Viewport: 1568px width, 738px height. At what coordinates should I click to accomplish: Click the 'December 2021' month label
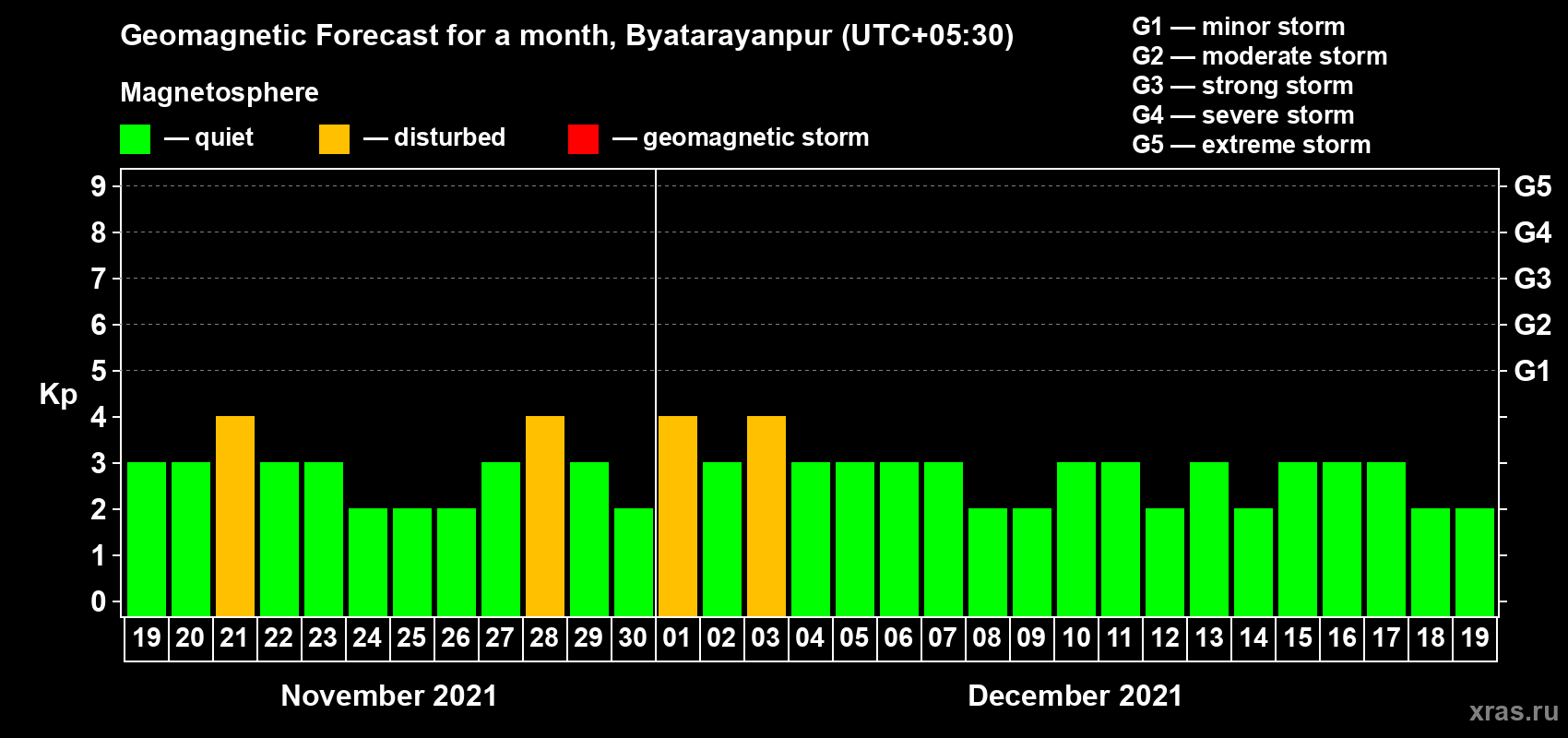(1075, 696)
